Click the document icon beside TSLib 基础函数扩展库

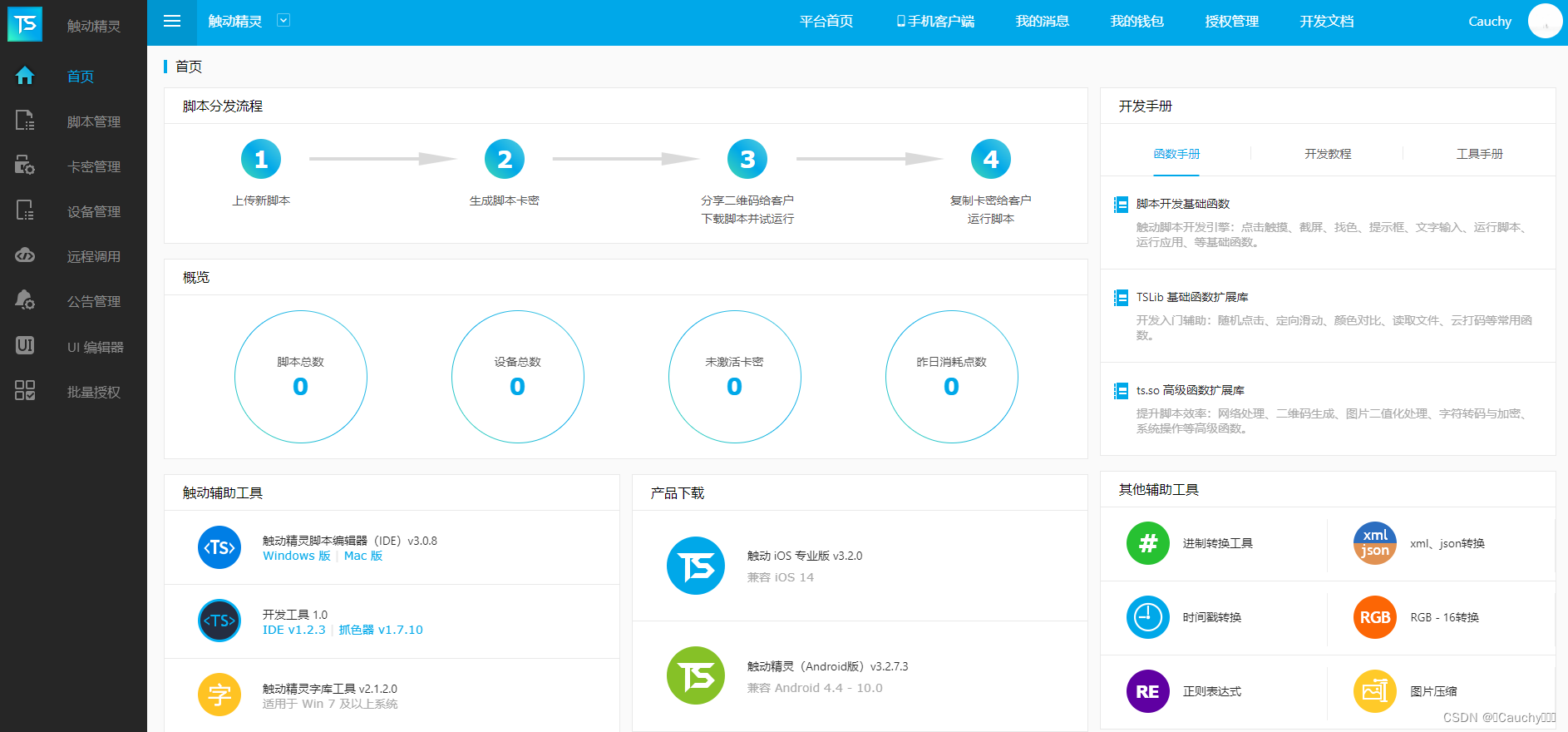point(1122,298)
